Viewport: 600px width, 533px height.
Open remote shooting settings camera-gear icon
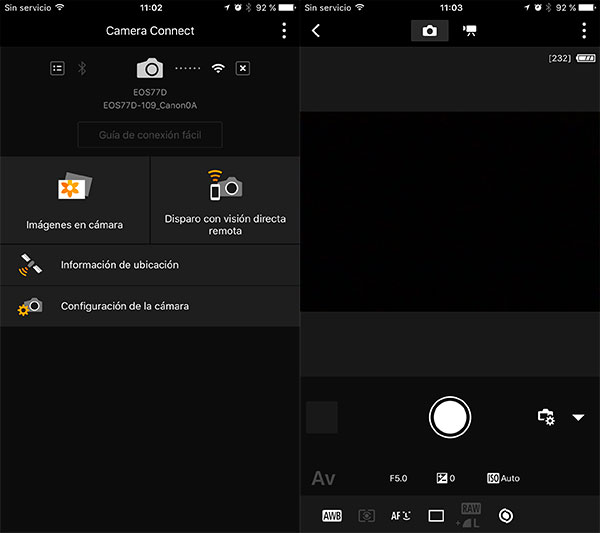546,417
